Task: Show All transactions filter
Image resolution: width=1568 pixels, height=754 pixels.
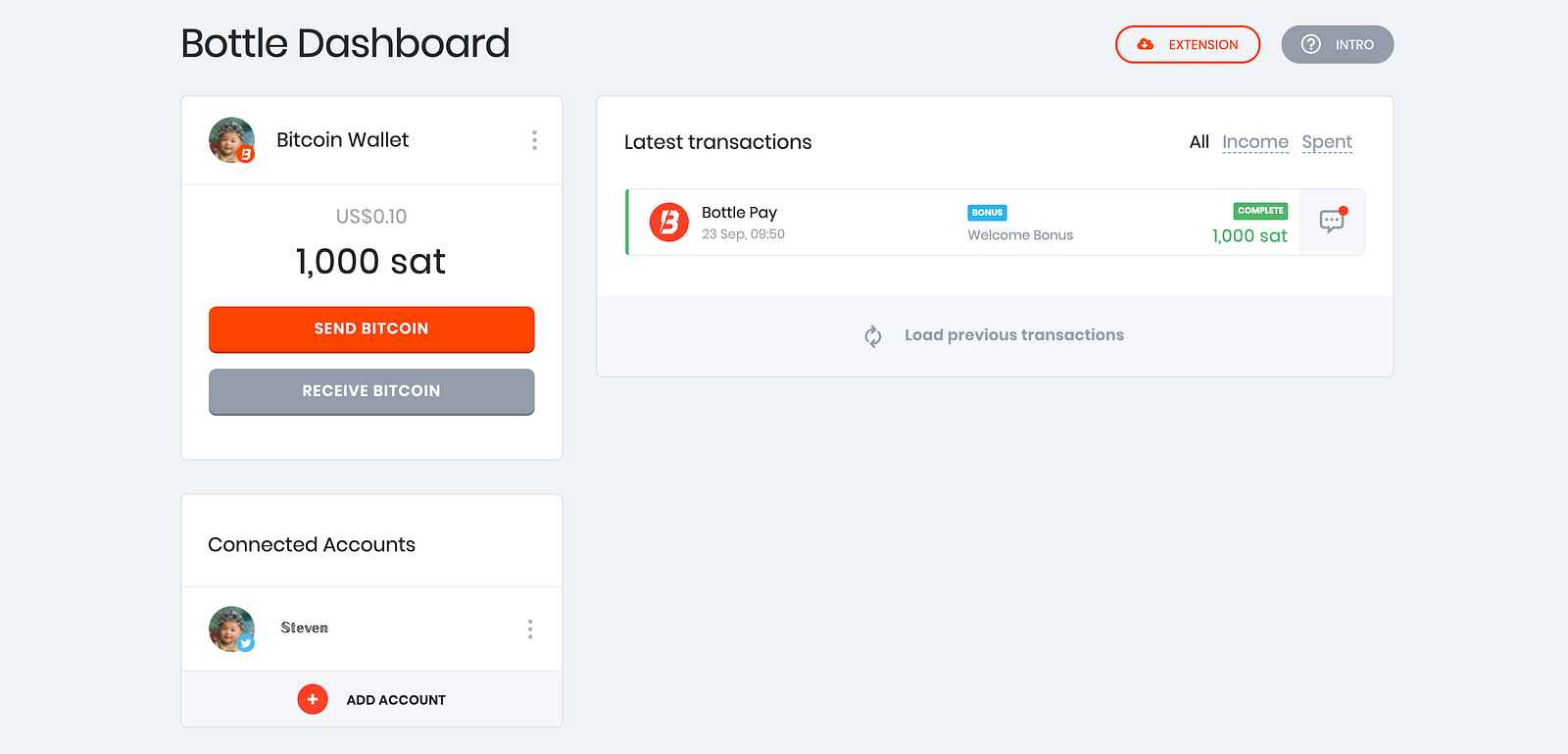Action: pos(1199,142)
